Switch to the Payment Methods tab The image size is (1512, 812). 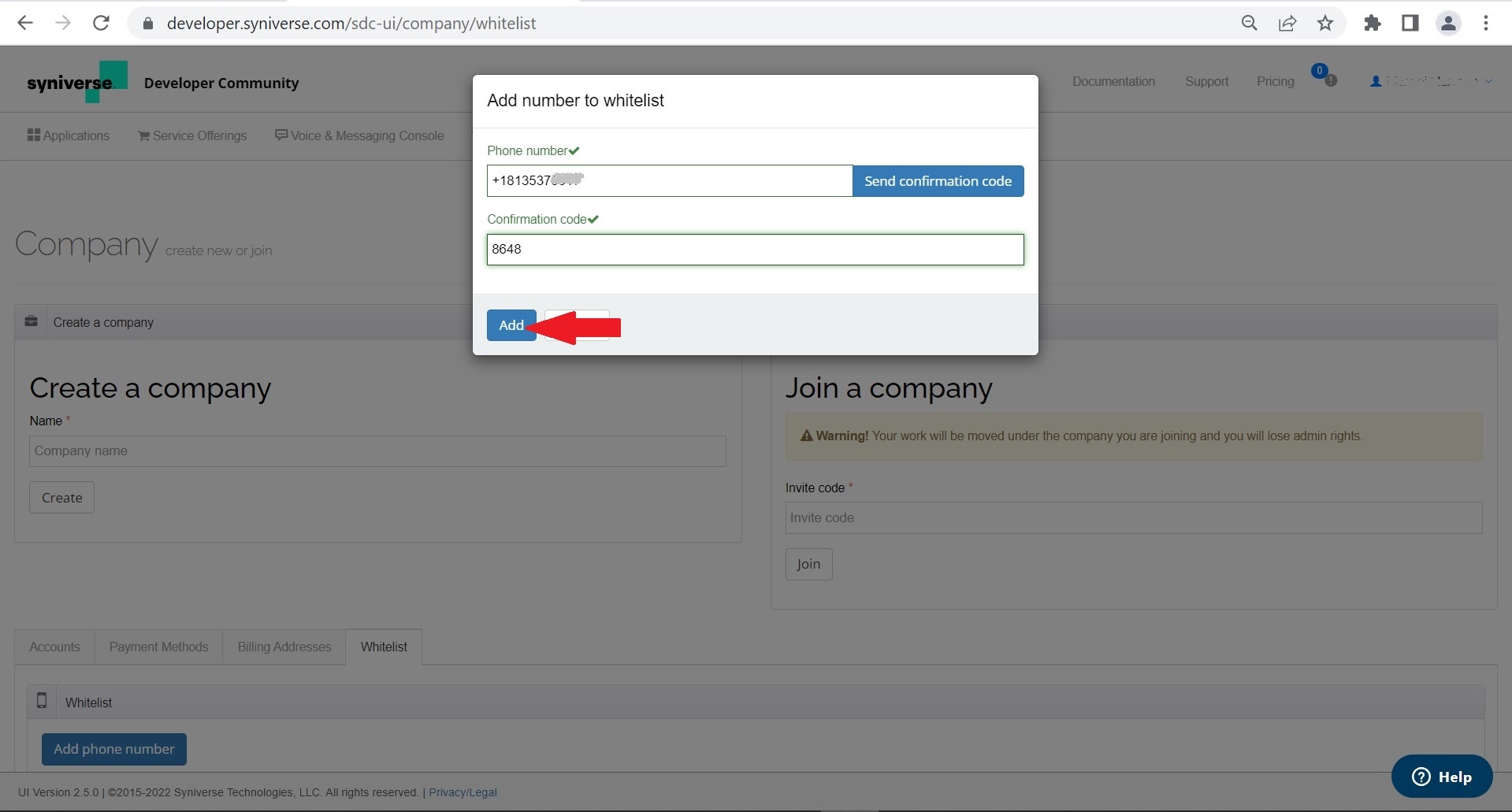[158, 647]
